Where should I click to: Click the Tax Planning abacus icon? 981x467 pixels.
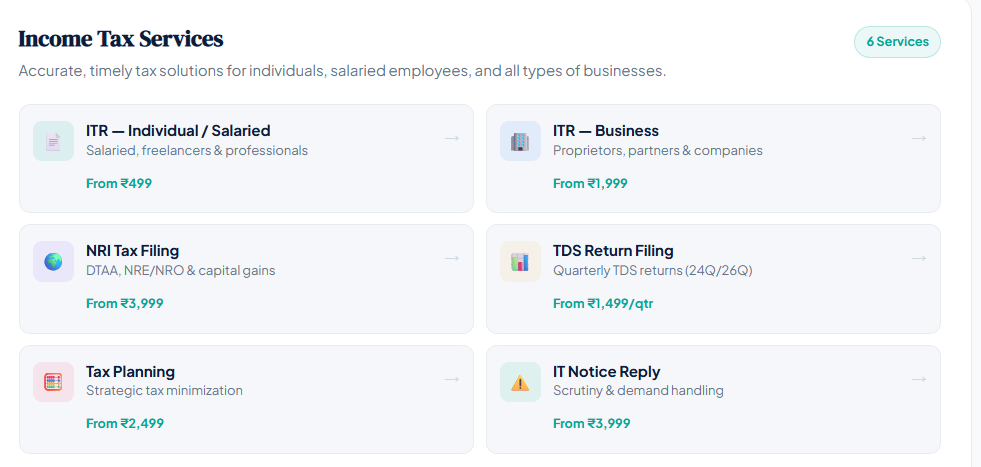click(x=53, y=382)
